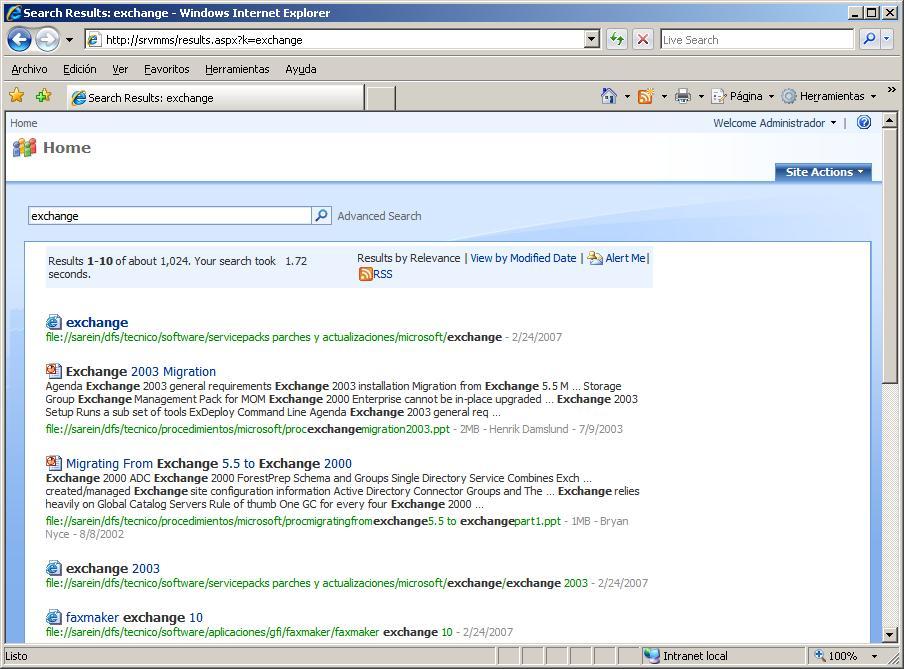Click the Live Search box
The height and width of the screenshot is (669, 904).
coord(757,40)
